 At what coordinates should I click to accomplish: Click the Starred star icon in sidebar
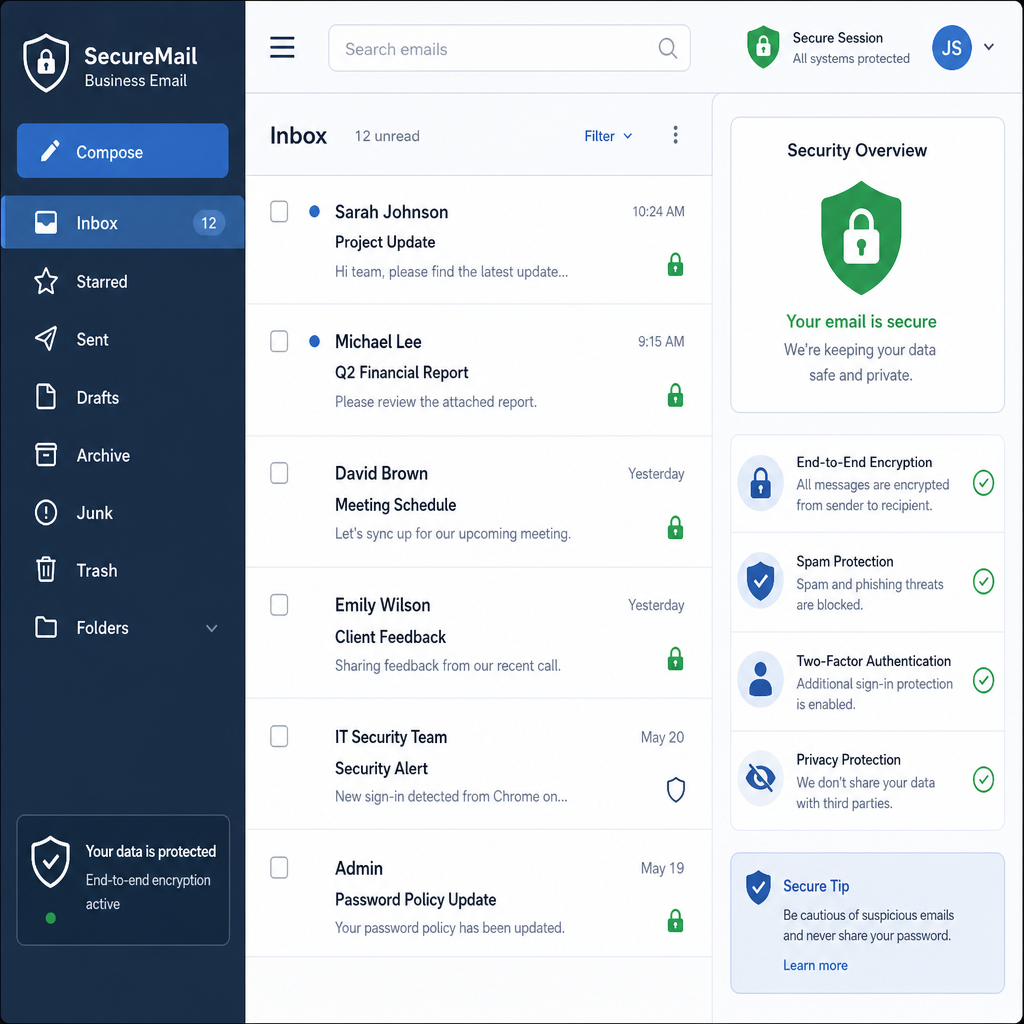coord(46,281)
